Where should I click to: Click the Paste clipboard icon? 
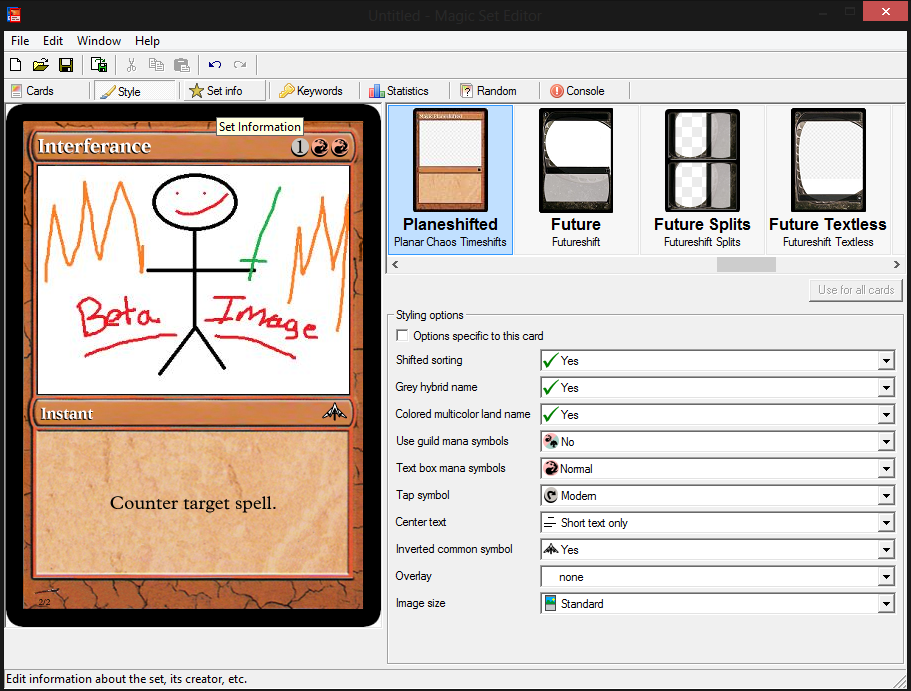pyautogui.click(x=182, y=65)
